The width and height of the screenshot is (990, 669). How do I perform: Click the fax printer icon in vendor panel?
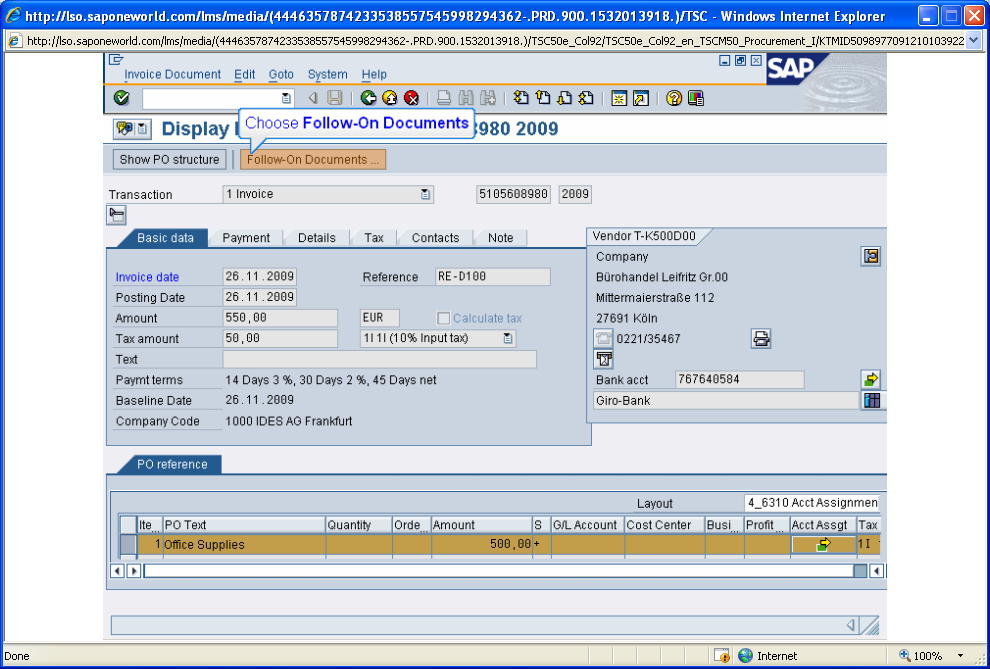click(761, 338)
